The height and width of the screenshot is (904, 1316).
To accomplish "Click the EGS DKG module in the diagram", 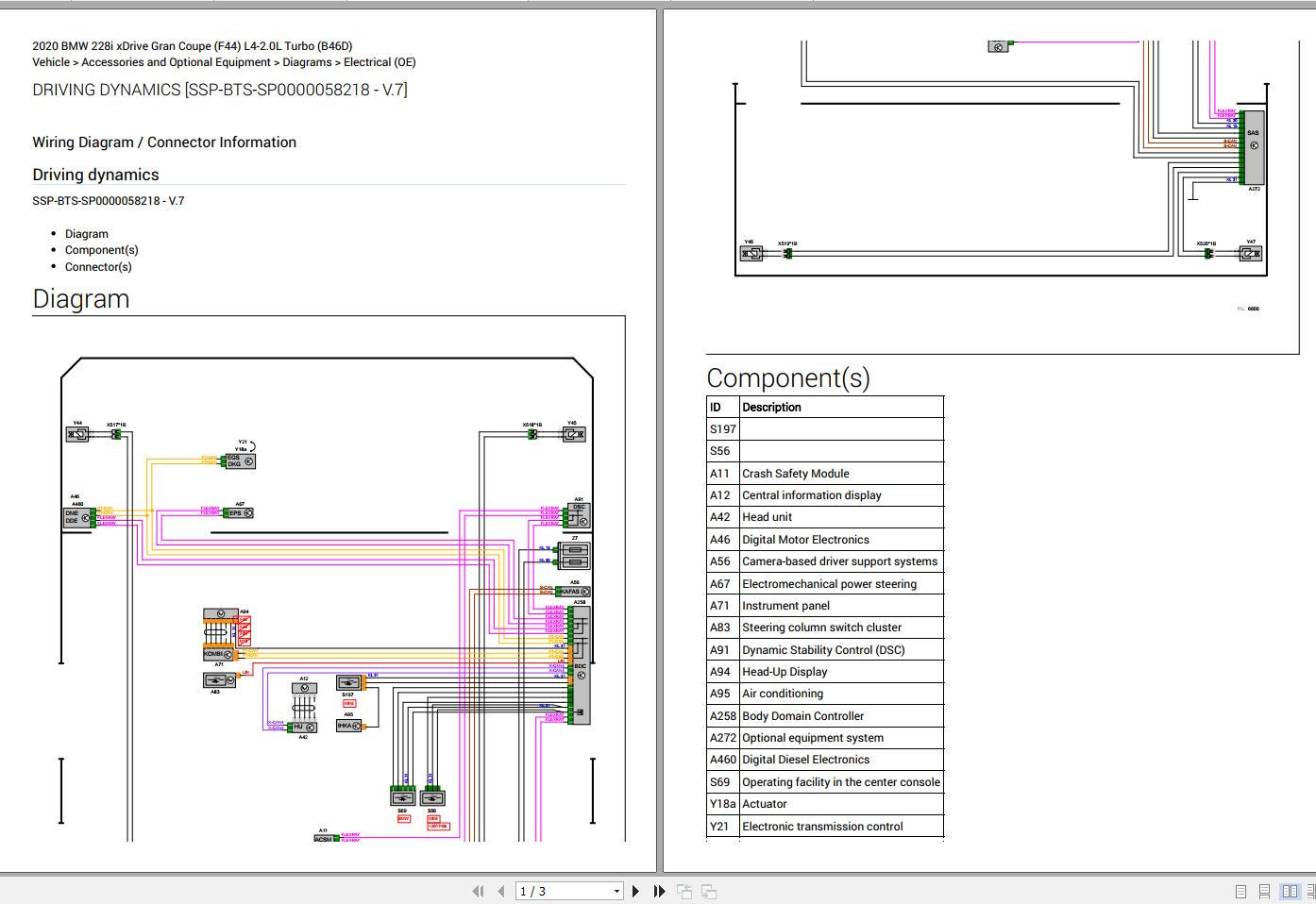I will point(240,461).
